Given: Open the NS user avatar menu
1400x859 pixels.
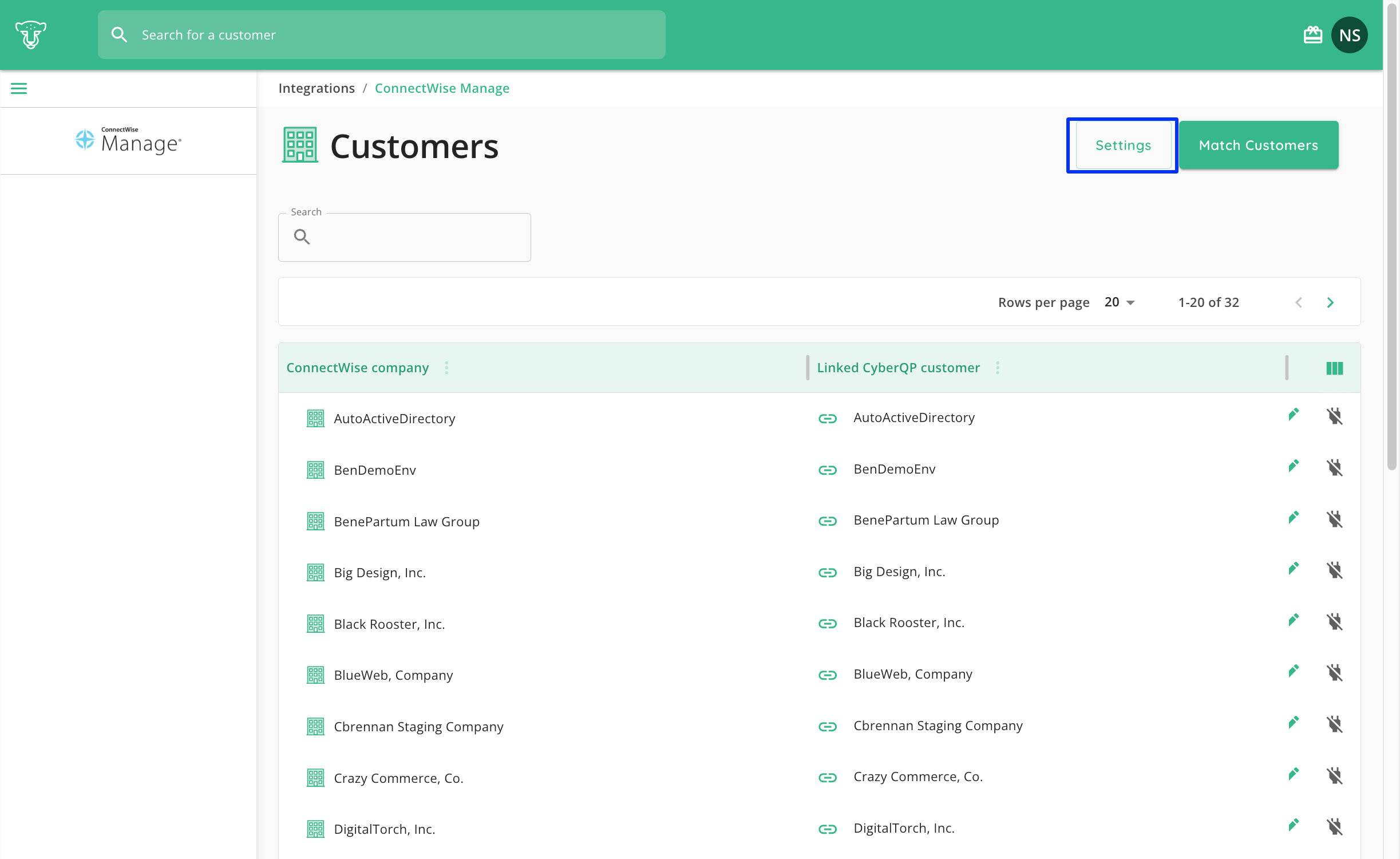Looking at the screenshot, I should click(x=1349, y=36).
